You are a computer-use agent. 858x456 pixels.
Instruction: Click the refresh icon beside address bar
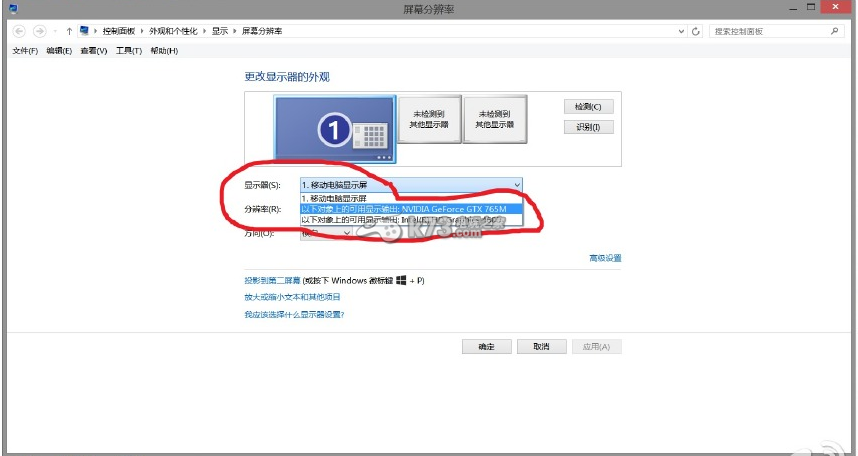[x=696, y=31]
